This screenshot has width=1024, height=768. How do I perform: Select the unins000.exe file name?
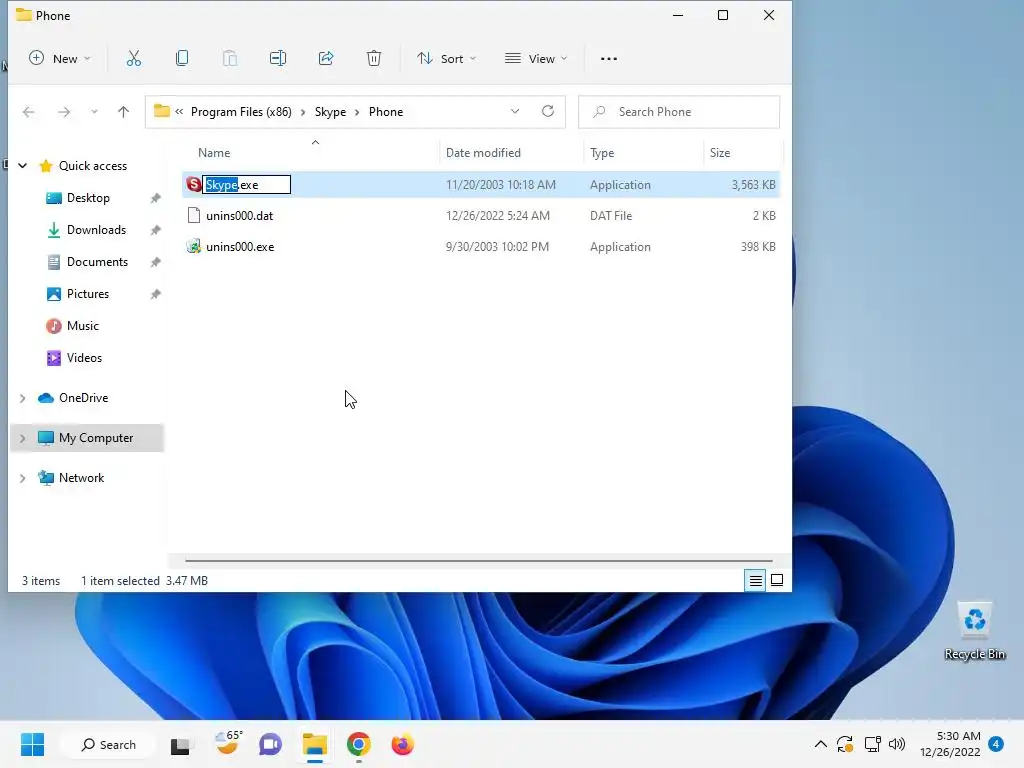pos(240,247)
